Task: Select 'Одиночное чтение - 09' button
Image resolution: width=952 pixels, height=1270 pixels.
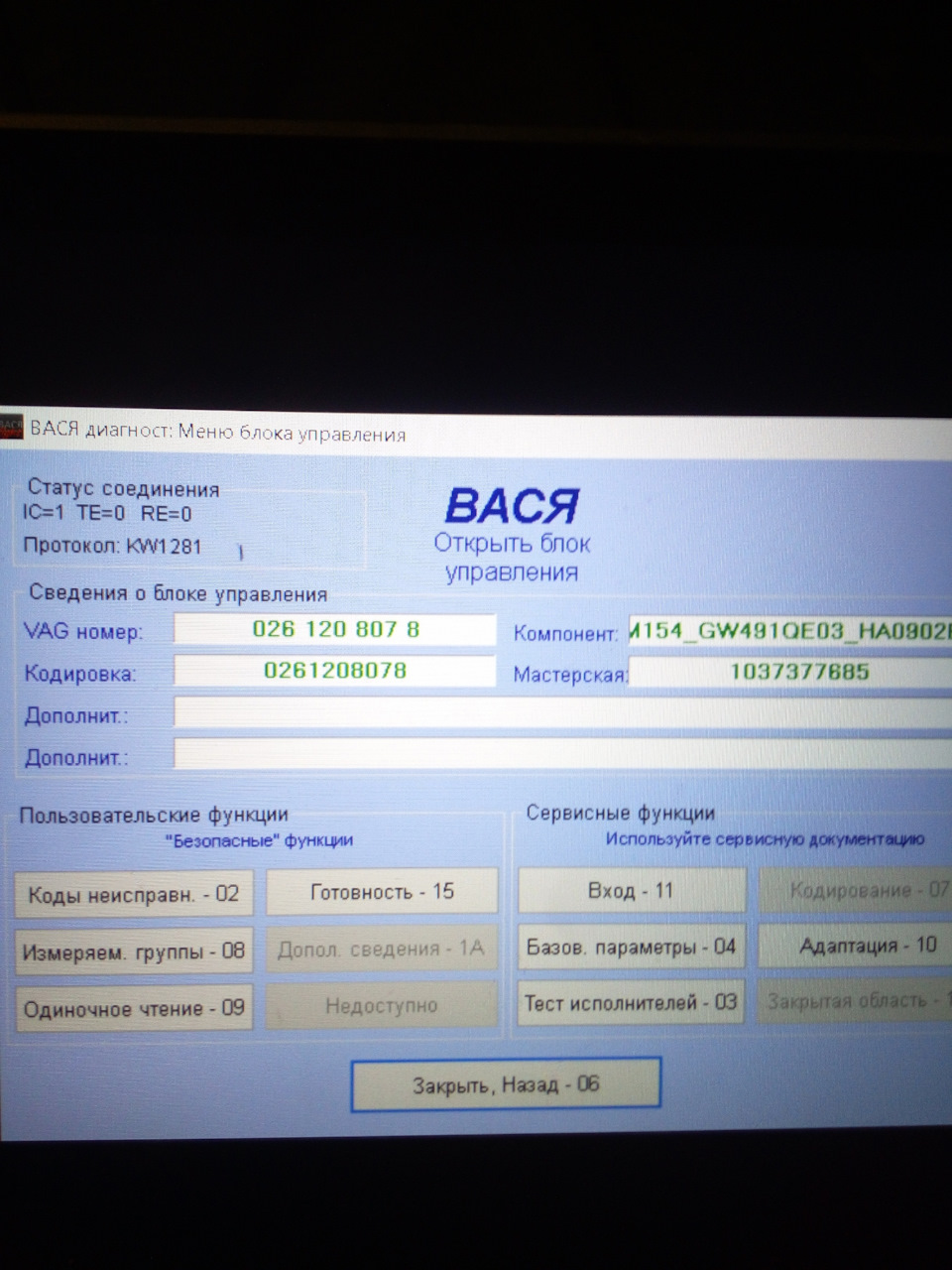Action: pos(134,1008)
